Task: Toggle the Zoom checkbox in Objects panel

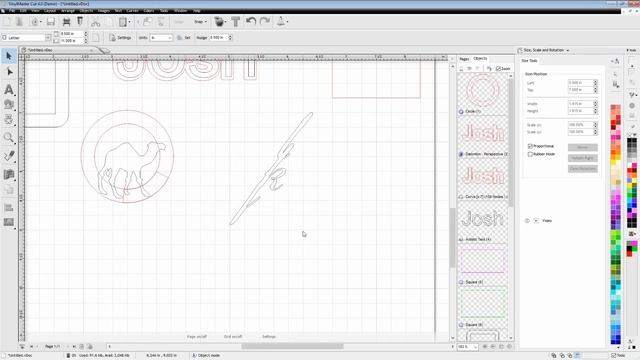Action: [498, 69]
